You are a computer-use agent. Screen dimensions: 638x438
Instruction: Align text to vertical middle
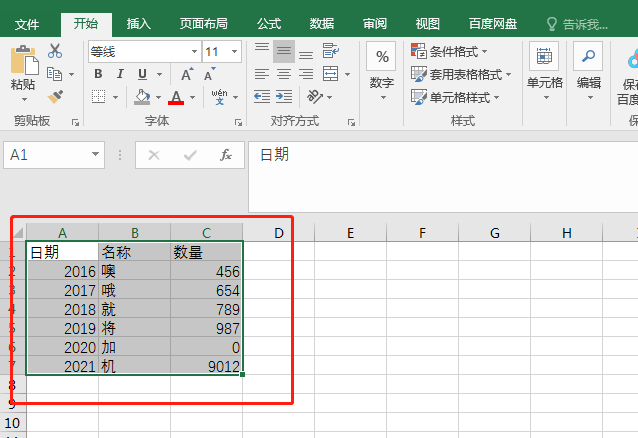[284, 51]
